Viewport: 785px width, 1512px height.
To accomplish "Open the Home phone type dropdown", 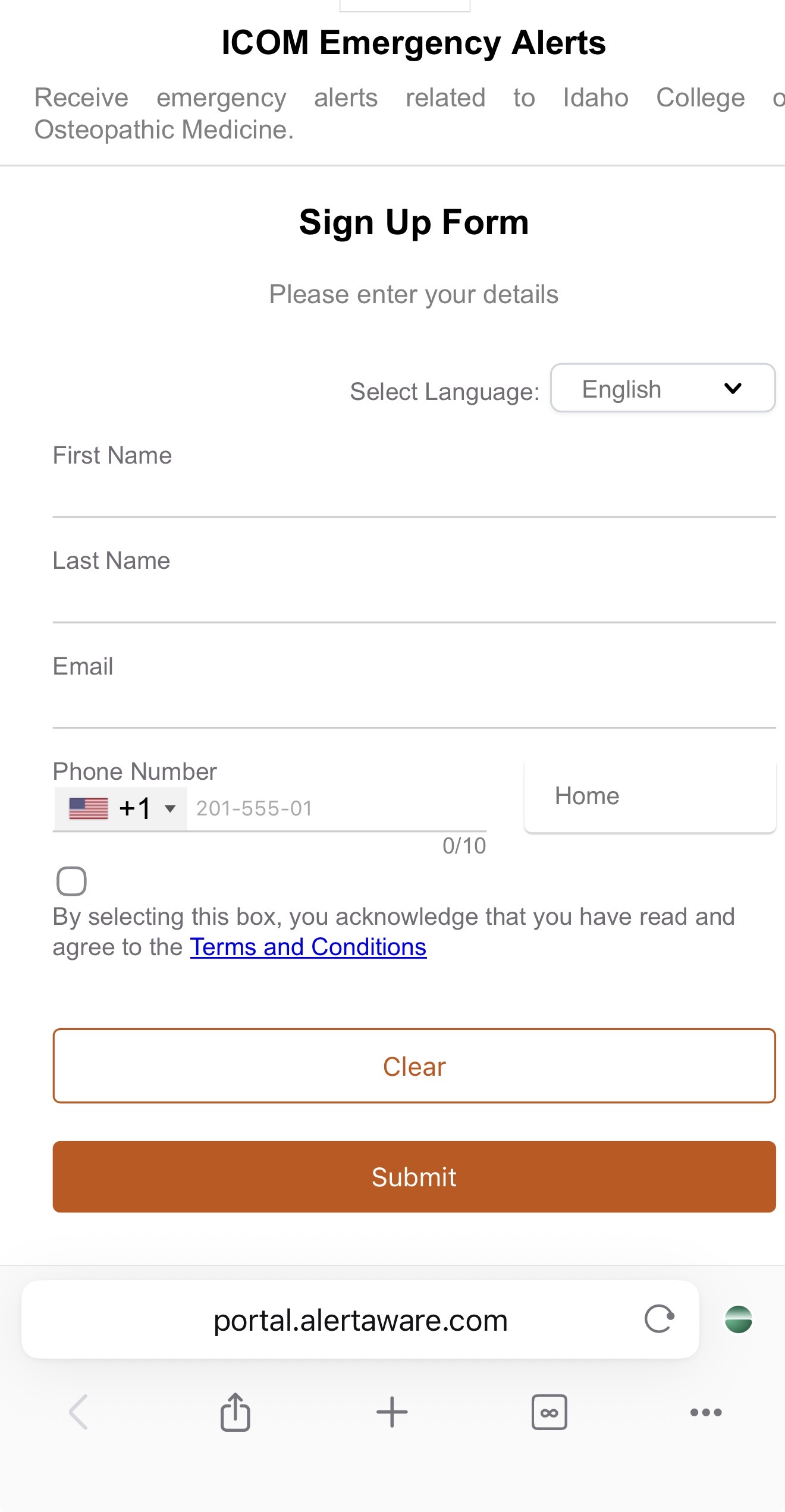I will (x=649, y=796).
